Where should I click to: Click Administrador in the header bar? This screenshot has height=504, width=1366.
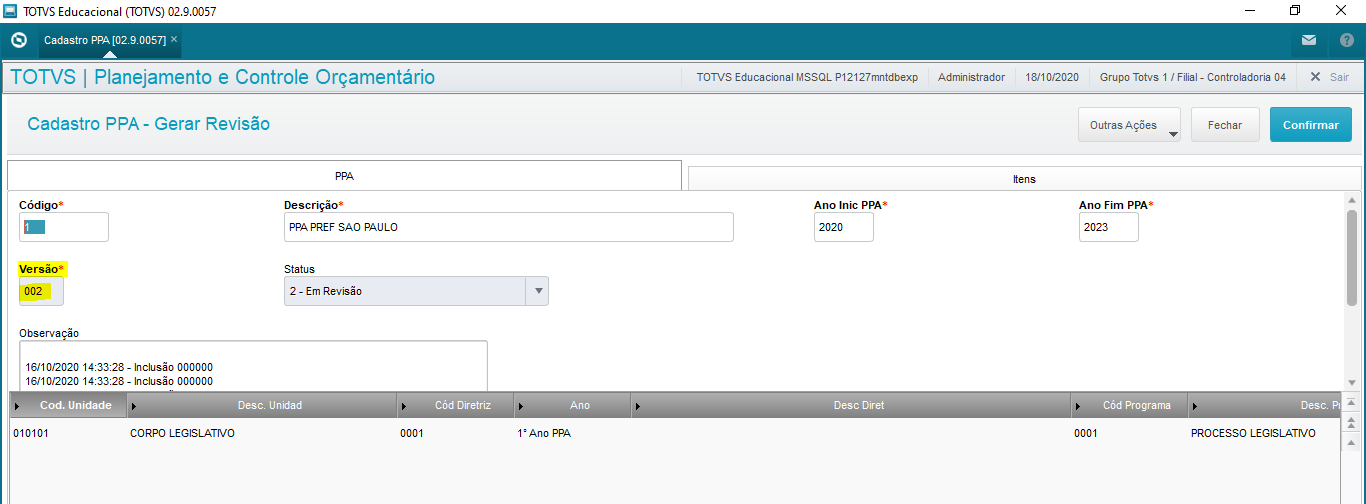tap(971, 77)
